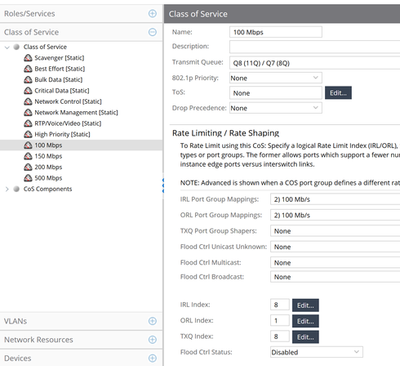
Task: Click the Edit button next to ToS
Action: click(x=338, y=93)
